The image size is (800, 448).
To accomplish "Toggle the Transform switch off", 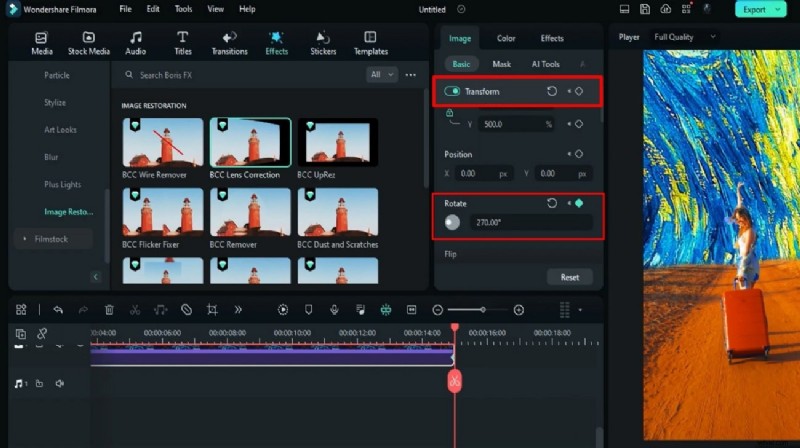I will pos(452,91).
